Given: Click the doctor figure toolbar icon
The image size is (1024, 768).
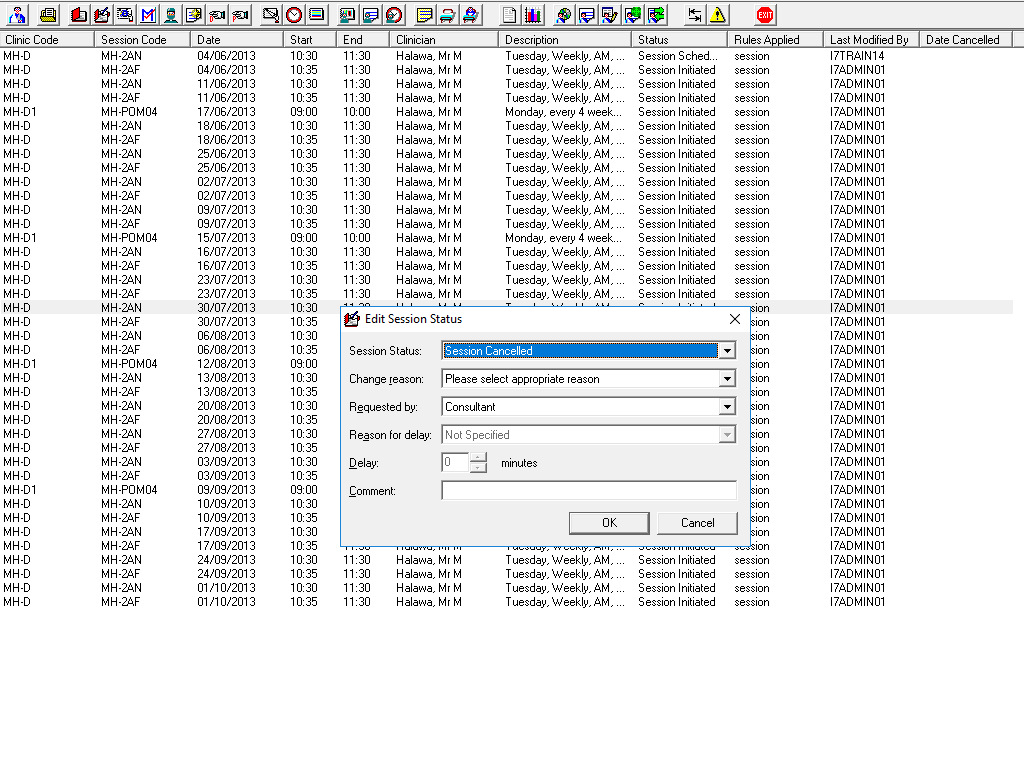Looking at the screenshot, I should click(x=18, y=14).
